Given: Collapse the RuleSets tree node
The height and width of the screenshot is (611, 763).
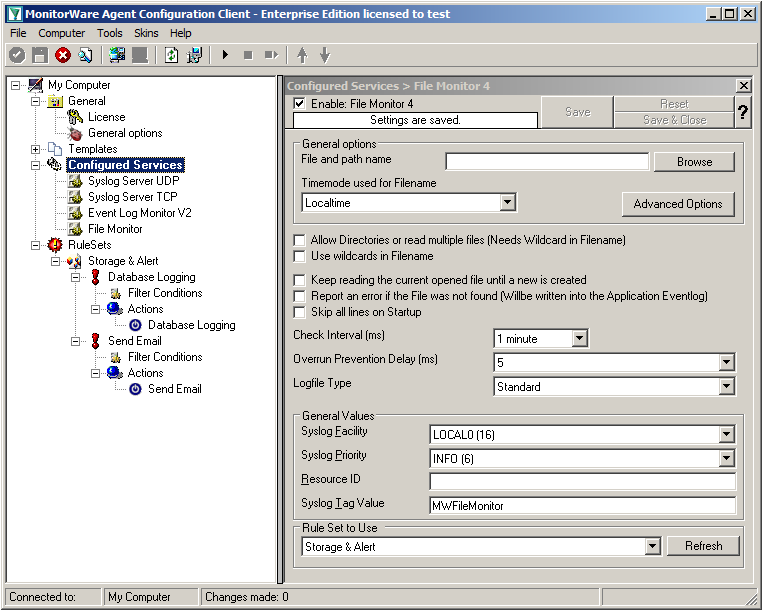Looking at the screenshot, I should pyautogui.click(x=36, y=245).
